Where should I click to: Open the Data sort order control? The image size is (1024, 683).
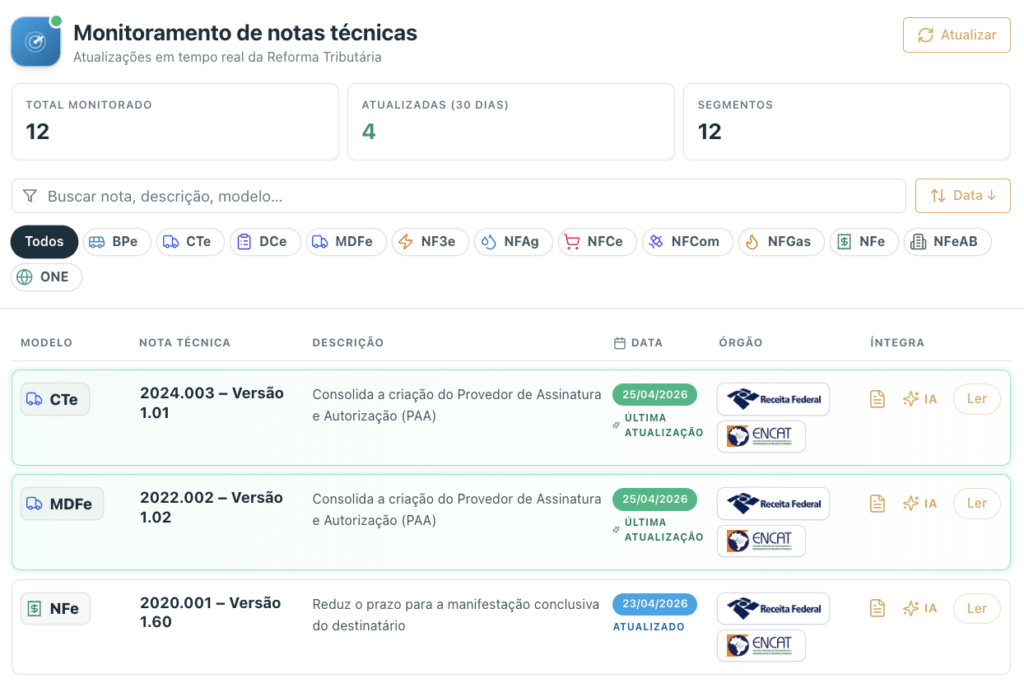[962, 196]
